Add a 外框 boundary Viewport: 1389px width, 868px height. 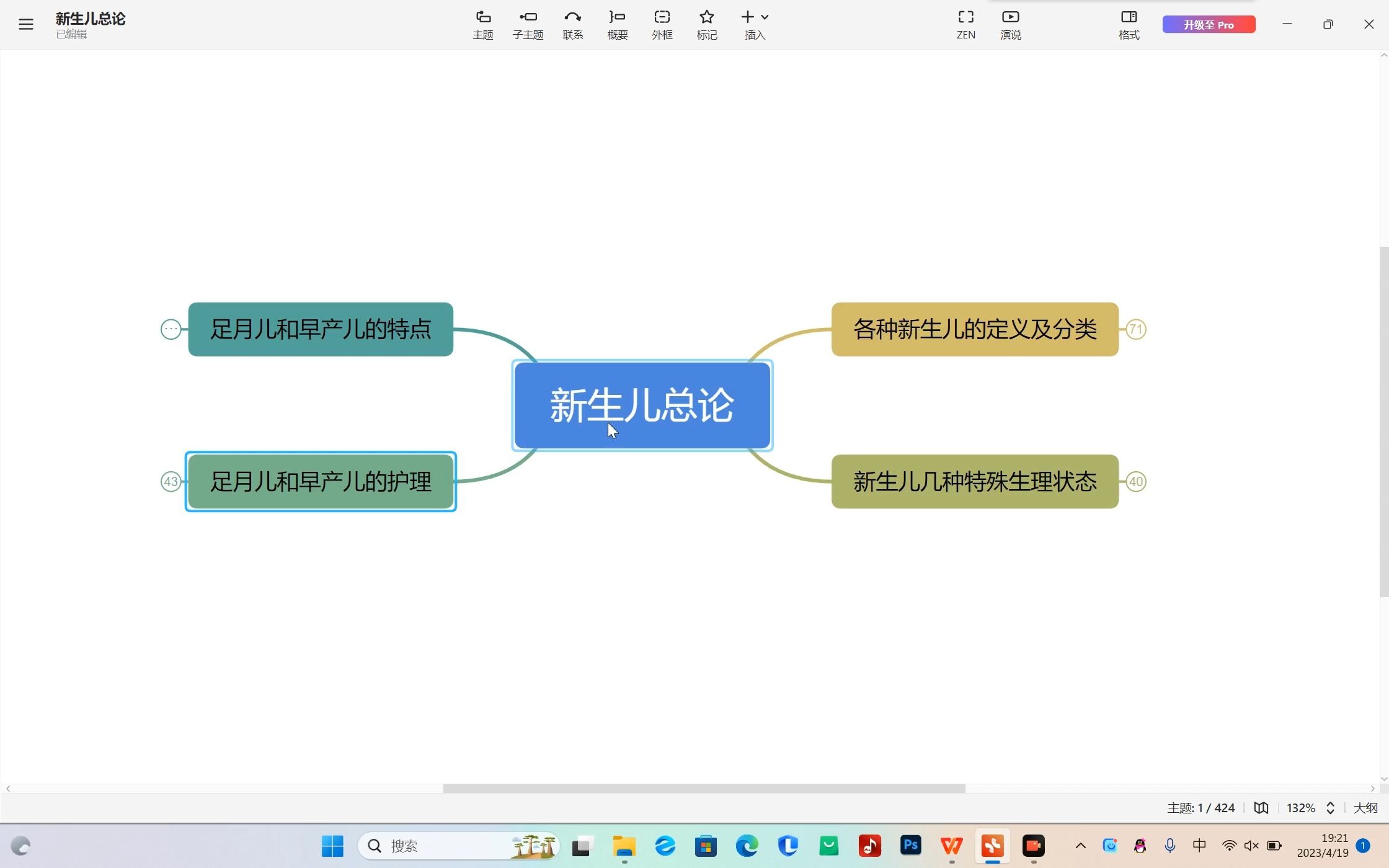point(662,25)
